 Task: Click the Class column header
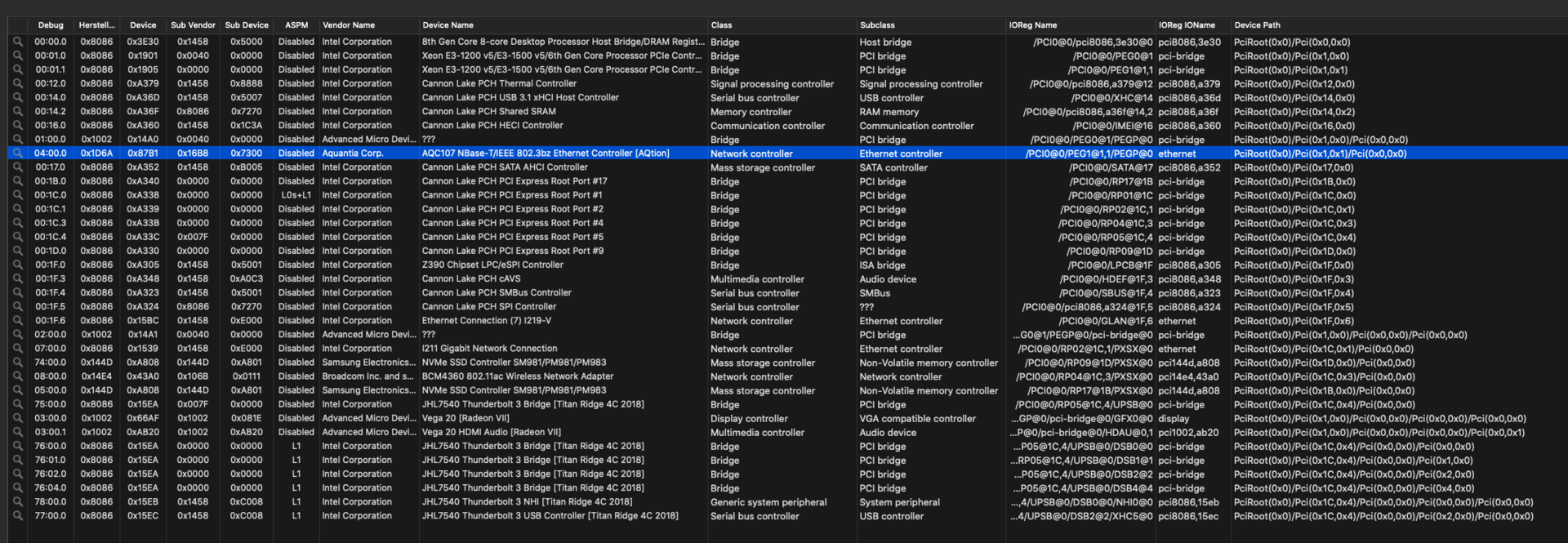721,25
